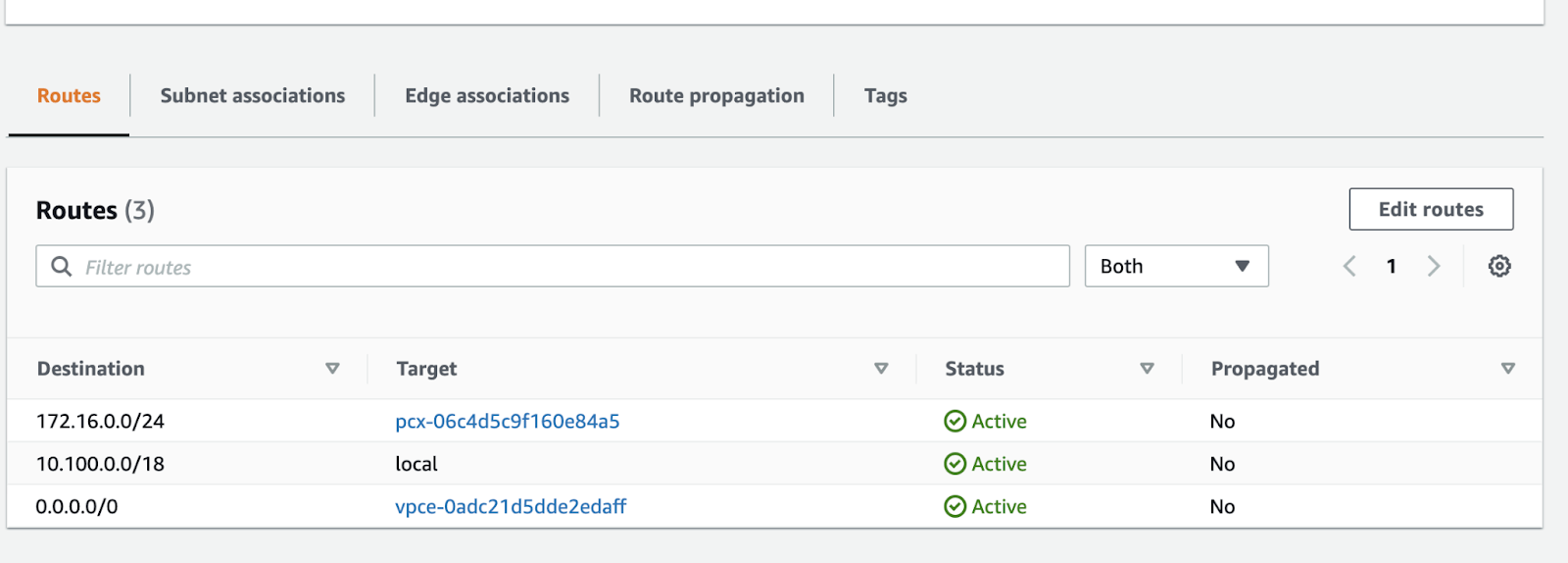This screenshot has height=563, width=1568.
Task: Open endpoint vpce-0adc21d5dde2edaff link
Action: click(511, 507)
